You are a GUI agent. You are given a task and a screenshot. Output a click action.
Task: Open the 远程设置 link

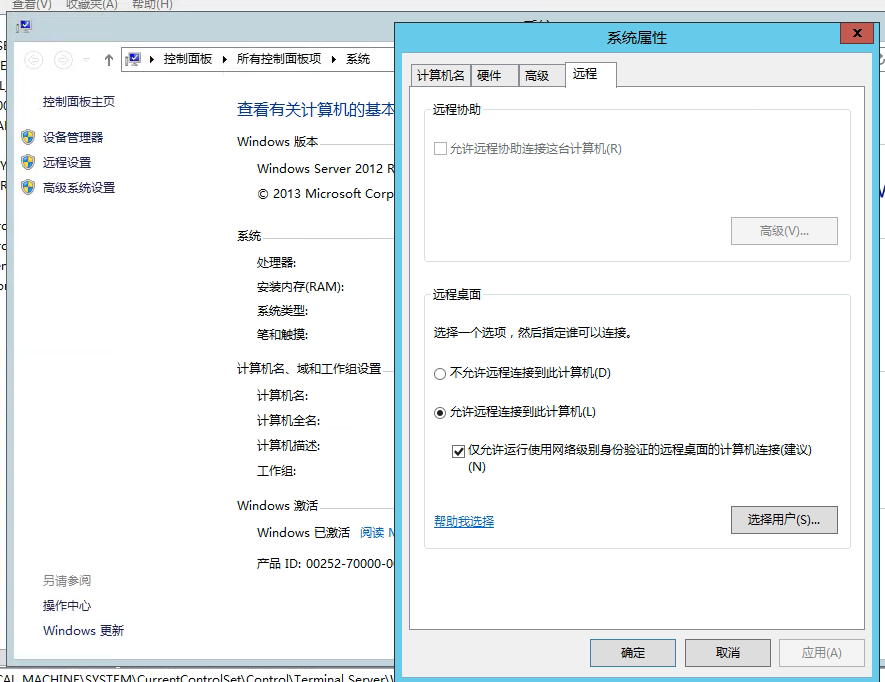[x=67, y=163]
